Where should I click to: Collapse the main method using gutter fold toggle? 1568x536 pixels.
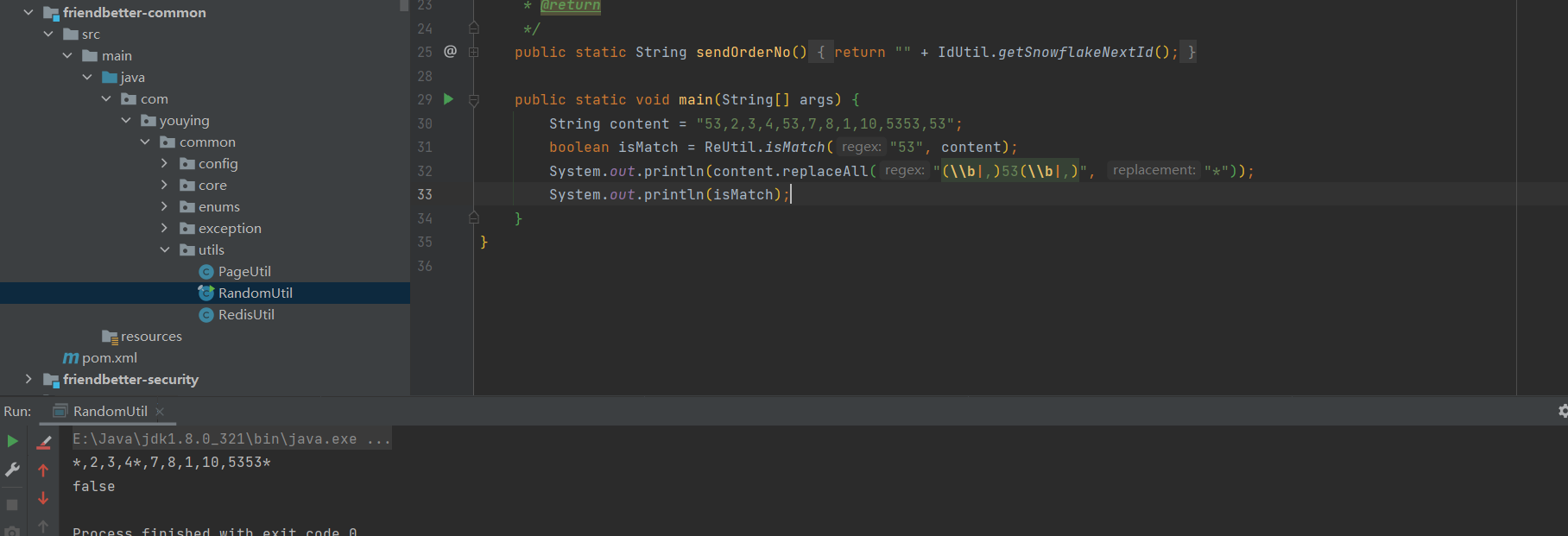473,100
